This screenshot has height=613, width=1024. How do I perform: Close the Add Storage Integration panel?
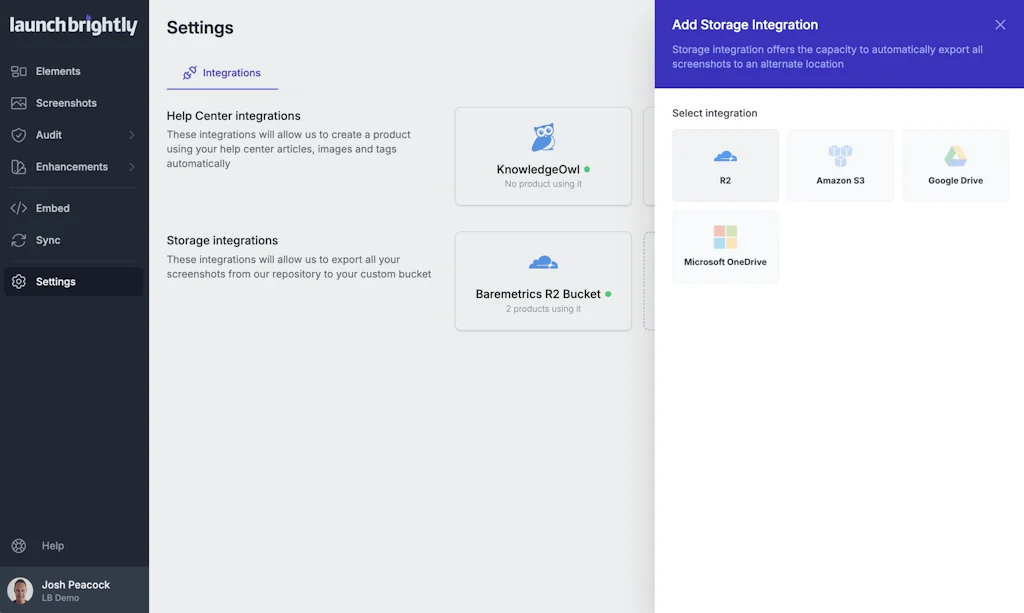click(1000, 25)
